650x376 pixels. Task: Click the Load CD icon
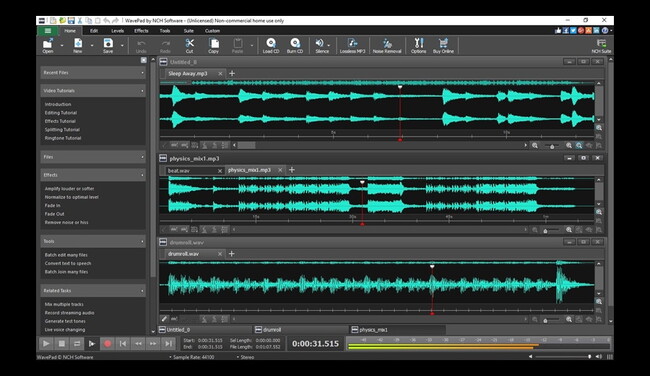(271, 45)
